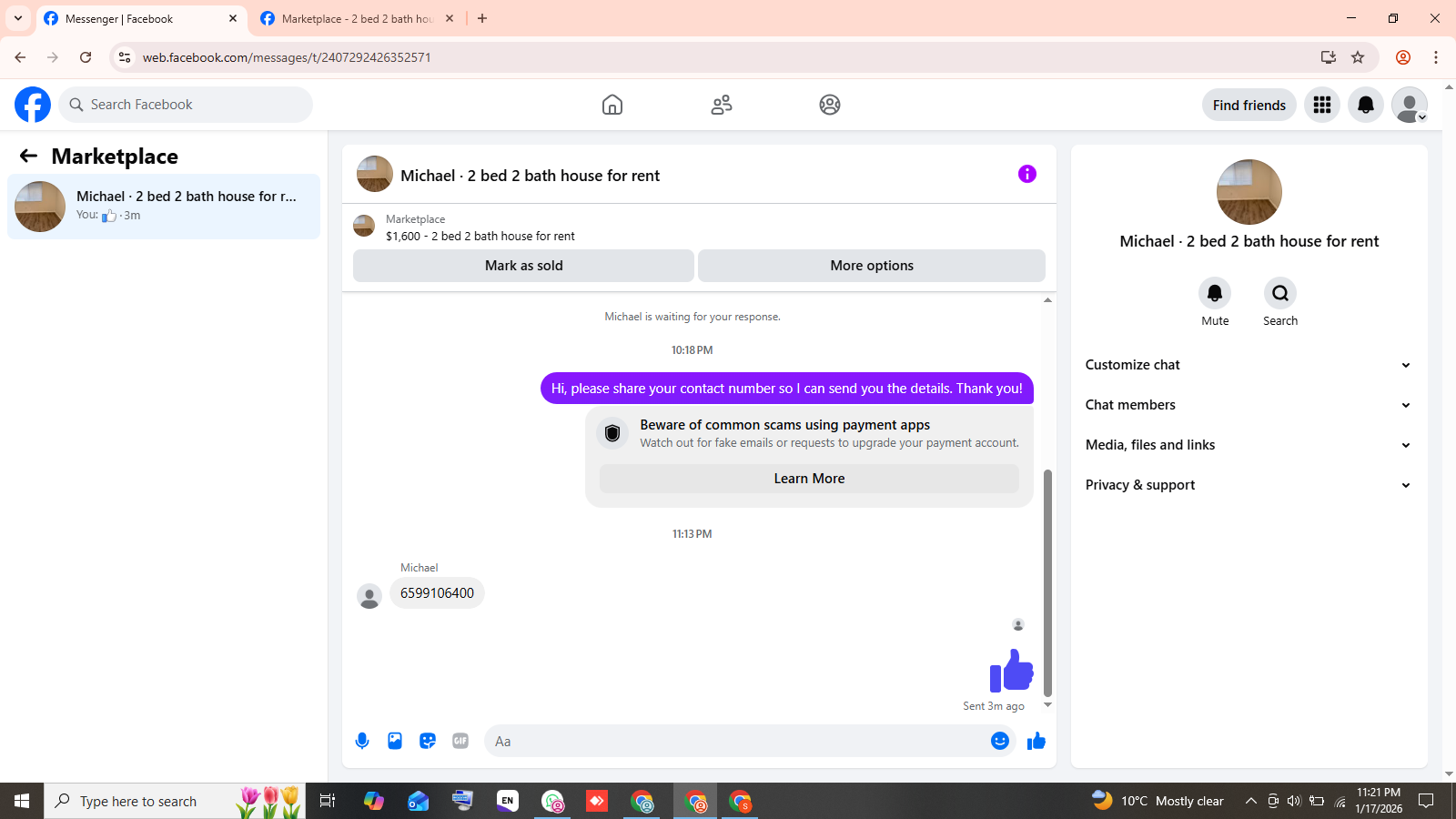The image size is (1456, 819).
Task: Close the Marketplace browser tab
Action: click(x=450, y=18)
